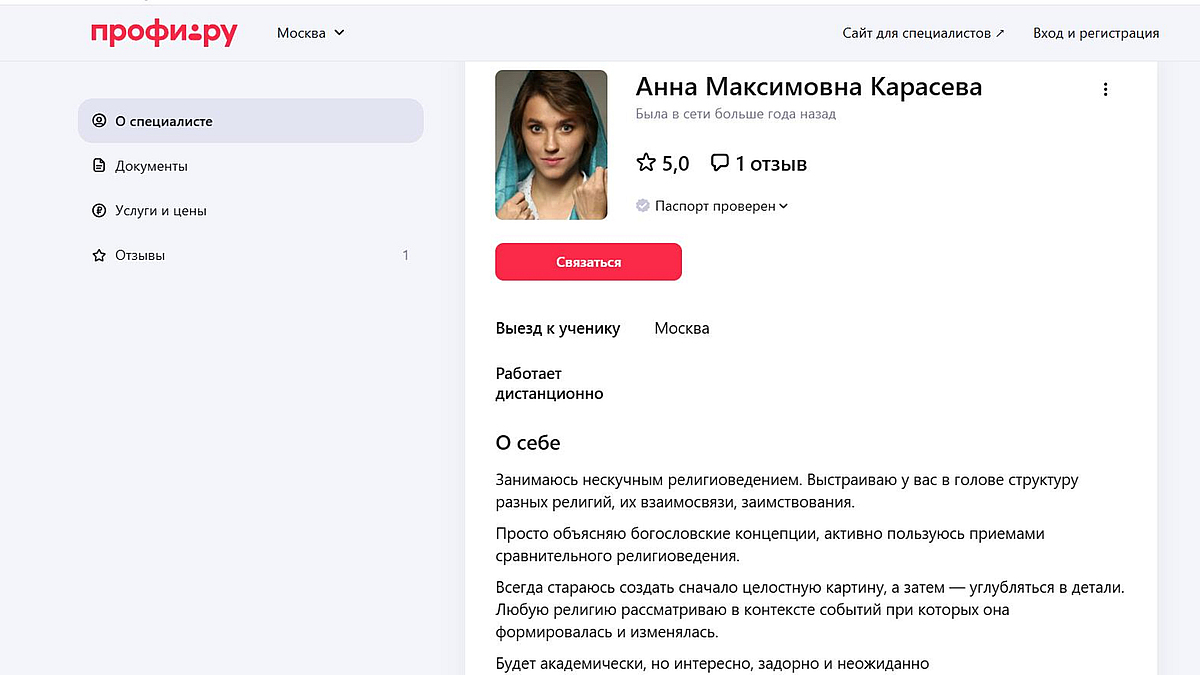Switch to the Отзывы section
1200x675 pixels.
click(140, 256)
